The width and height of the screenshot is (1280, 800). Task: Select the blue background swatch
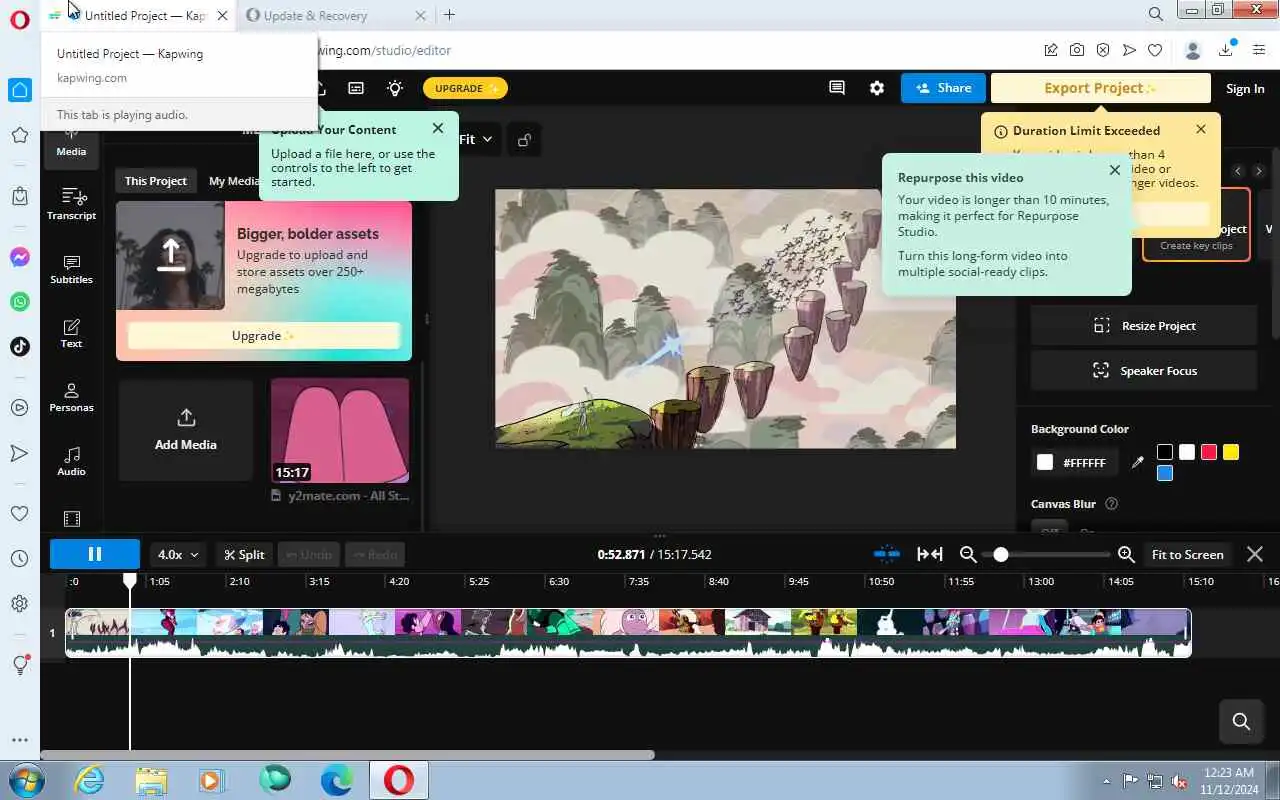click(1165, 473)
